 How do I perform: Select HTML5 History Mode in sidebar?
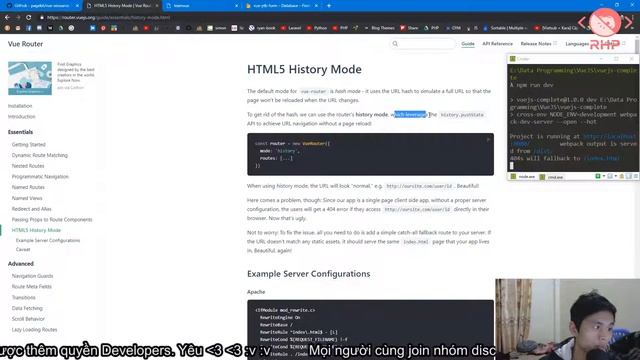pos(36,231)
